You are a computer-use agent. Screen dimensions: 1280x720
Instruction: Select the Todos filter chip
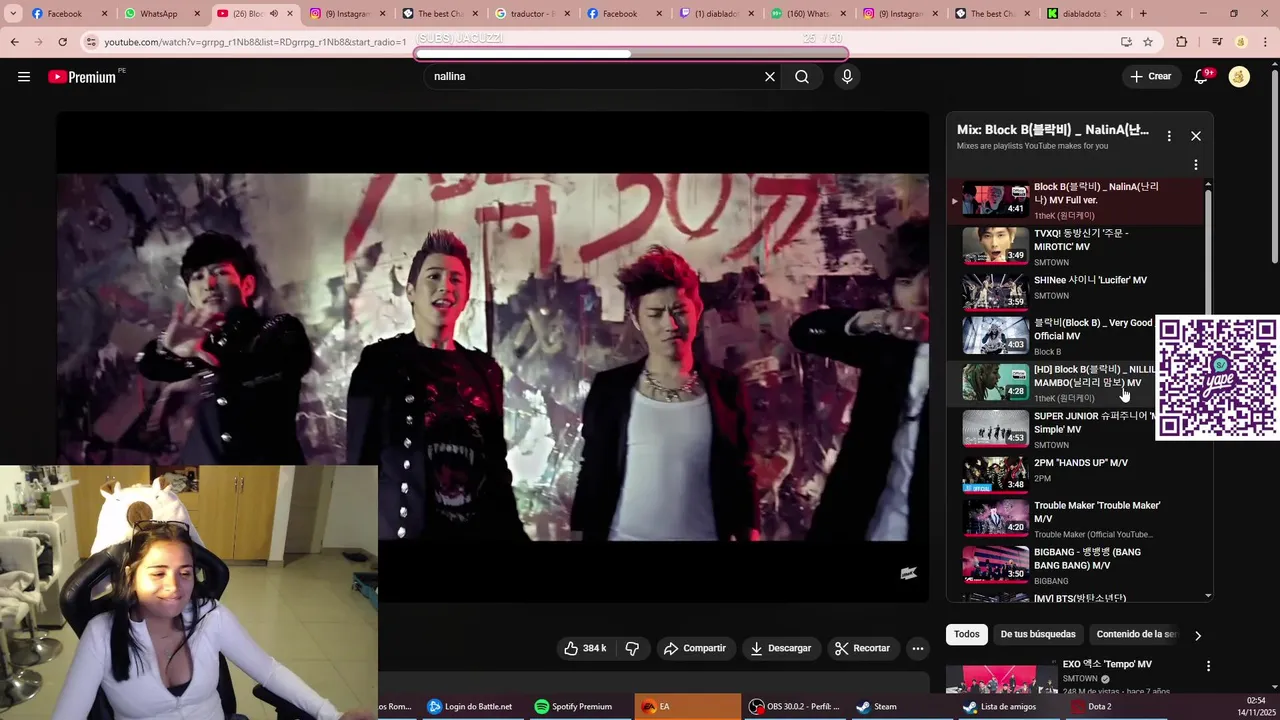click(967, 634)
